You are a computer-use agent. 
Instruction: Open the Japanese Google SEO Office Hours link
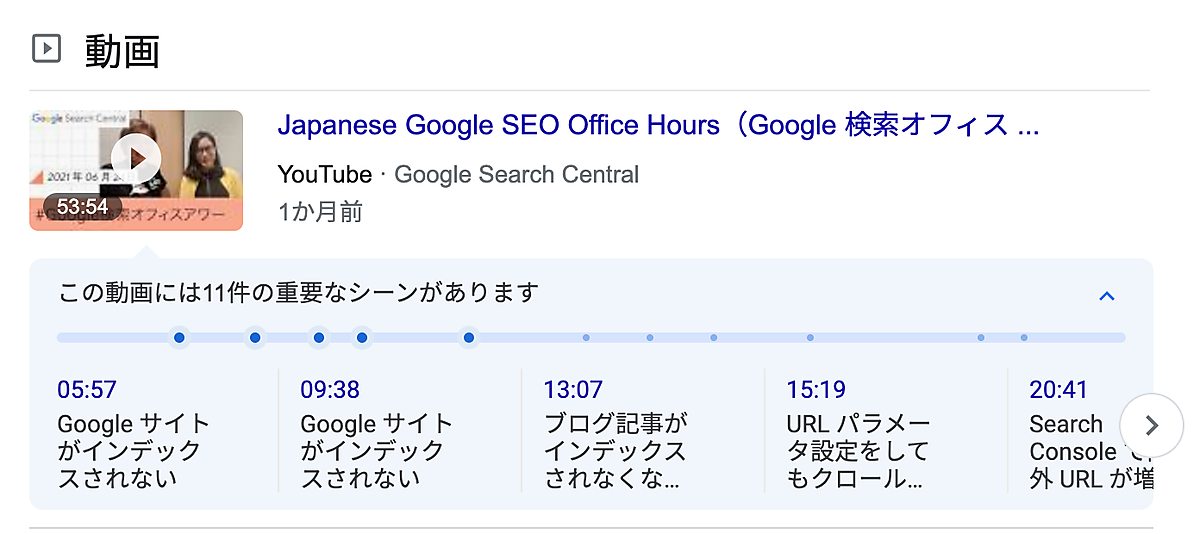(658, 126)
